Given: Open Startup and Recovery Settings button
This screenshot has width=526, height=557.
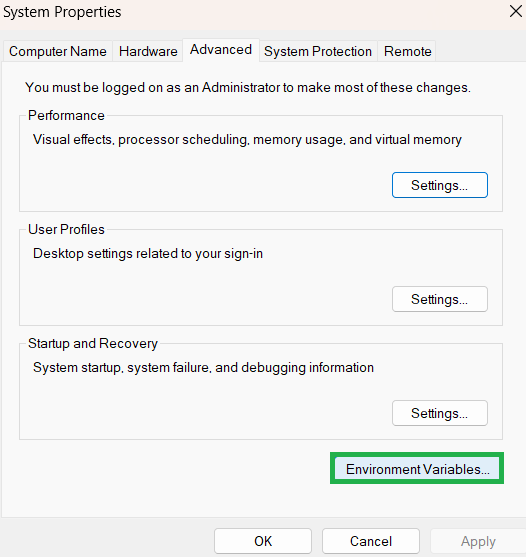Looking at the screenshot, I should [440, 413].
